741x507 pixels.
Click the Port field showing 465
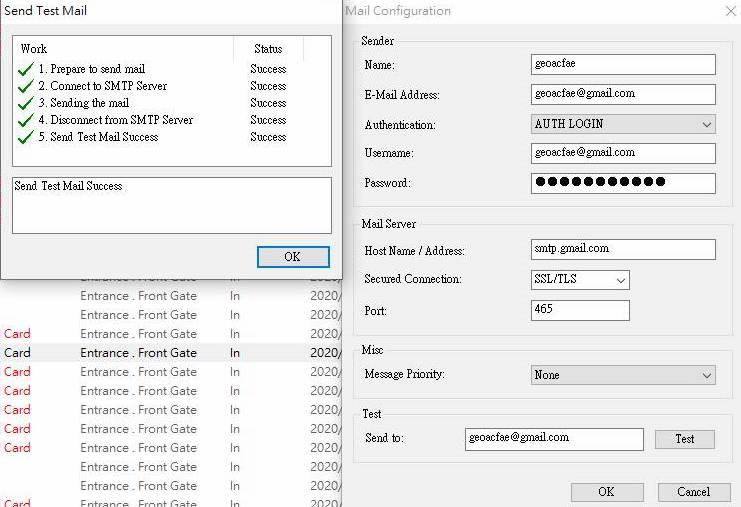pyautogui.click(x=580, y=310)
